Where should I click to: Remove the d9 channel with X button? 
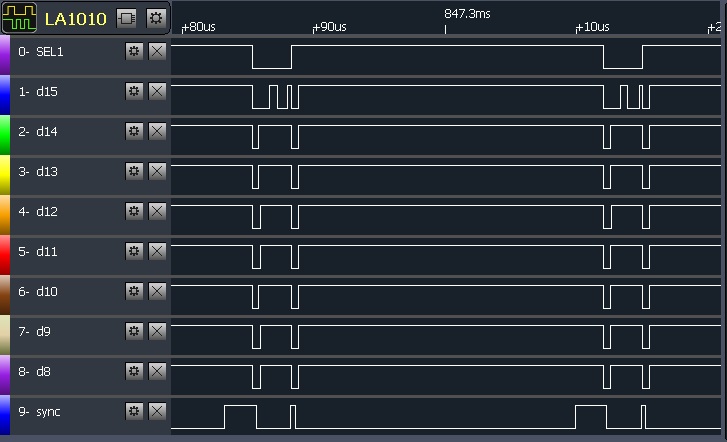click(x=157, y=331)
